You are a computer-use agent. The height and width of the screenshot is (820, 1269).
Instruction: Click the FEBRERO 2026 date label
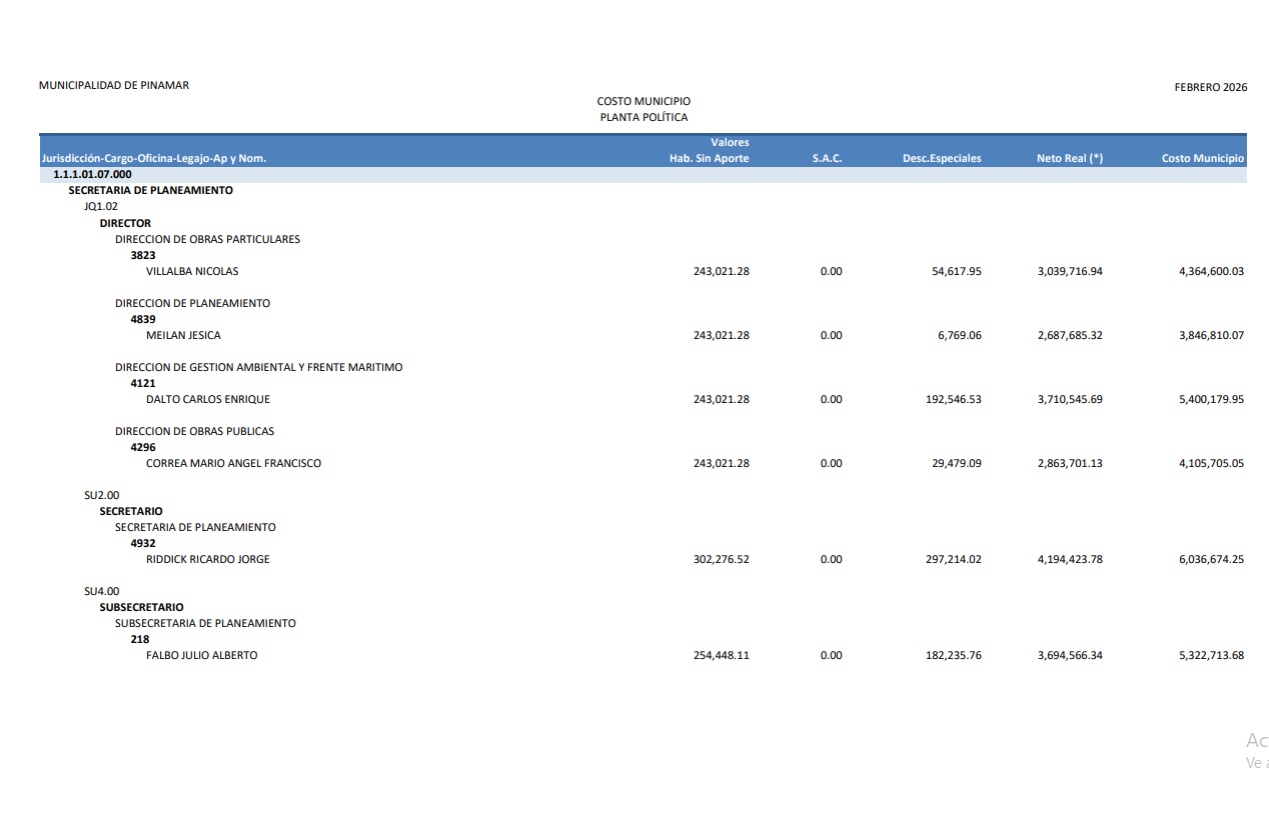[x=1210, y=87]
